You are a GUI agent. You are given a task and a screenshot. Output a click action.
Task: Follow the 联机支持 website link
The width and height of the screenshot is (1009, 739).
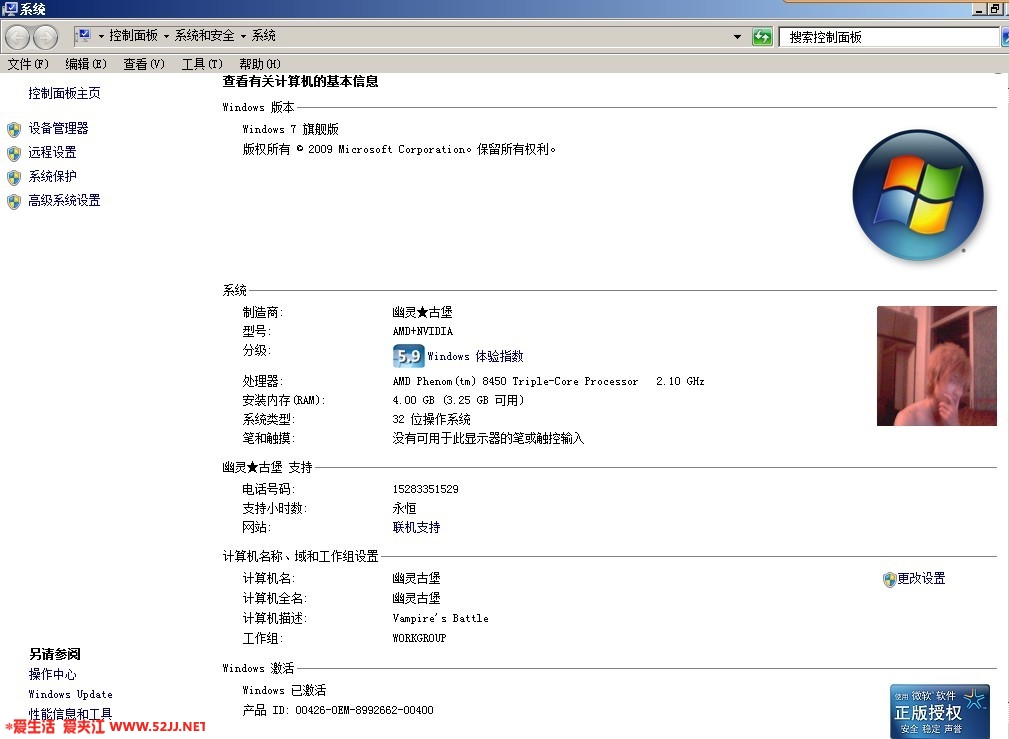point(416,527)
